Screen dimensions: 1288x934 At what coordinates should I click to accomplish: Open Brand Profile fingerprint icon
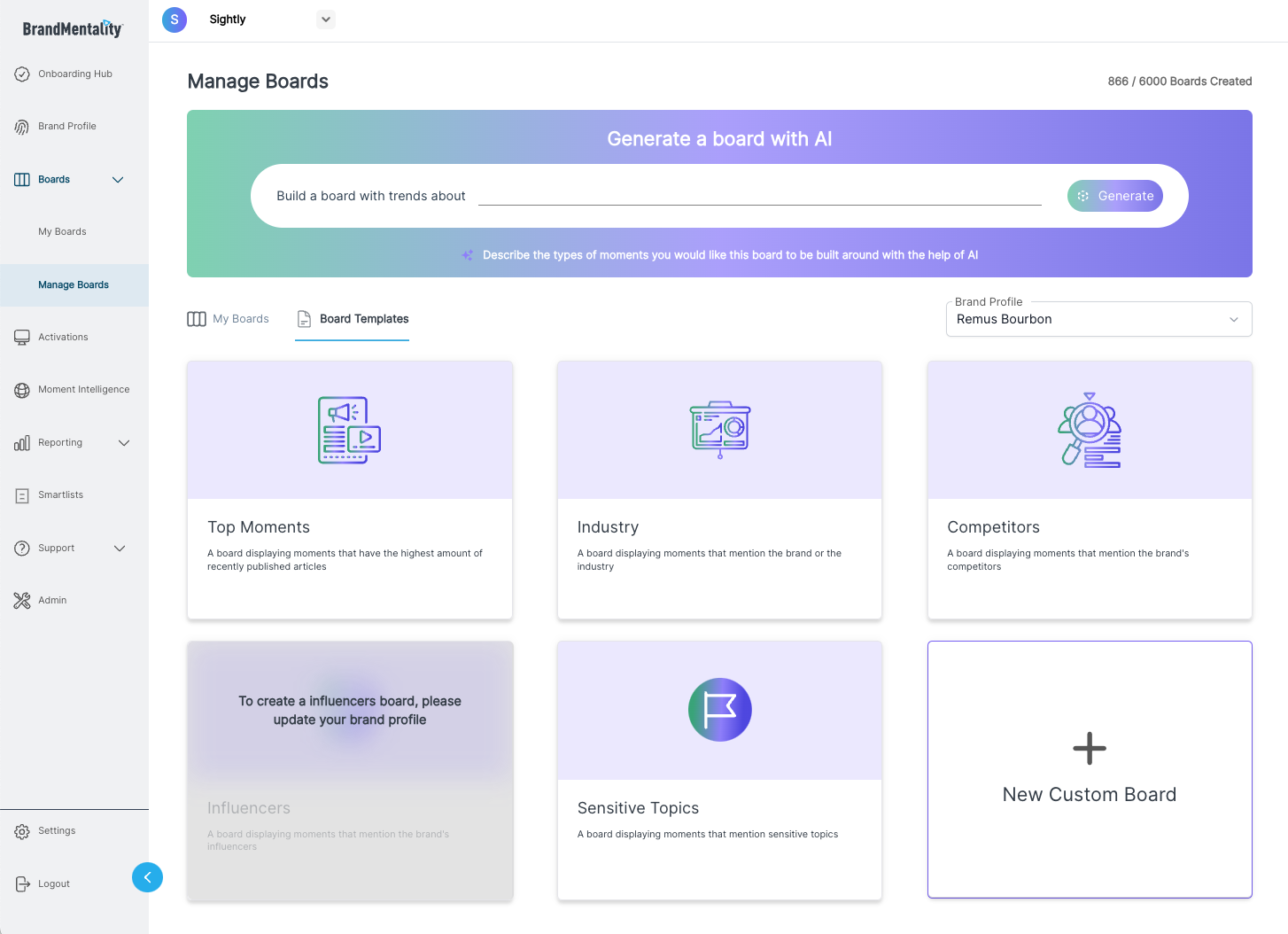point(22,127)
